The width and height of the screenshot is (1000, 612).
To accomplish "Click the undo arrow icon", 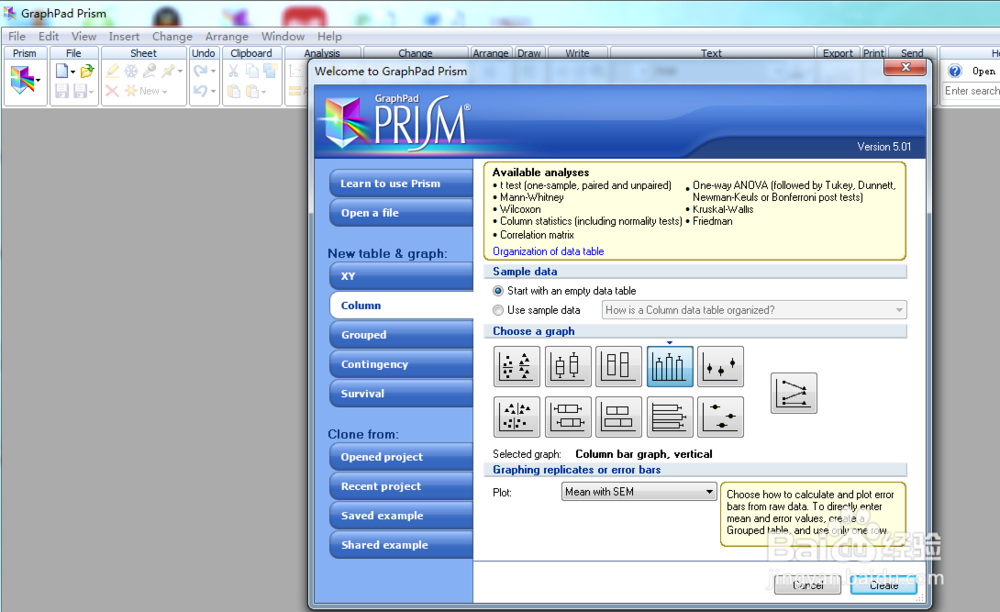I will (200, 91).
